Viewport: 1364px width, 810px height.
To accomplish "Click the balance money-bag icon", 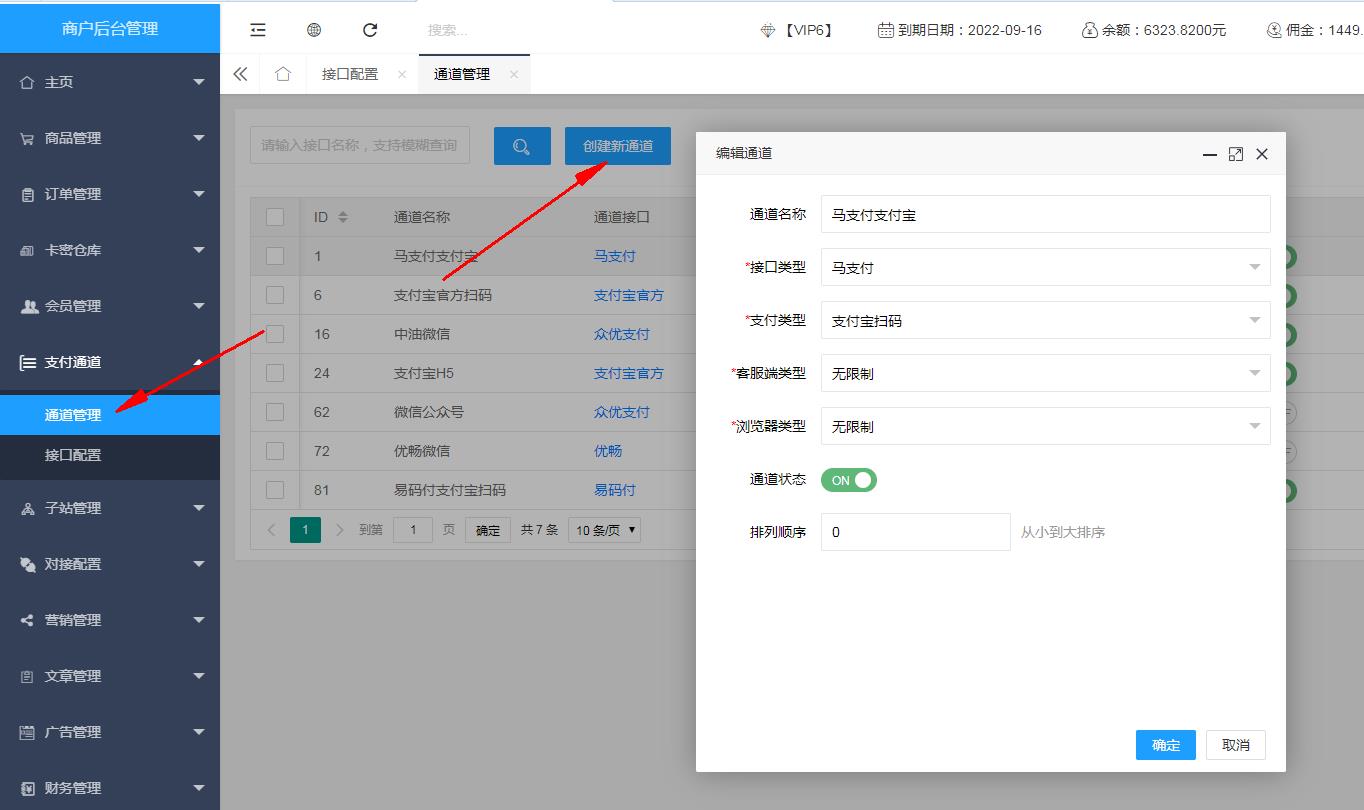I will point(1090,30).
